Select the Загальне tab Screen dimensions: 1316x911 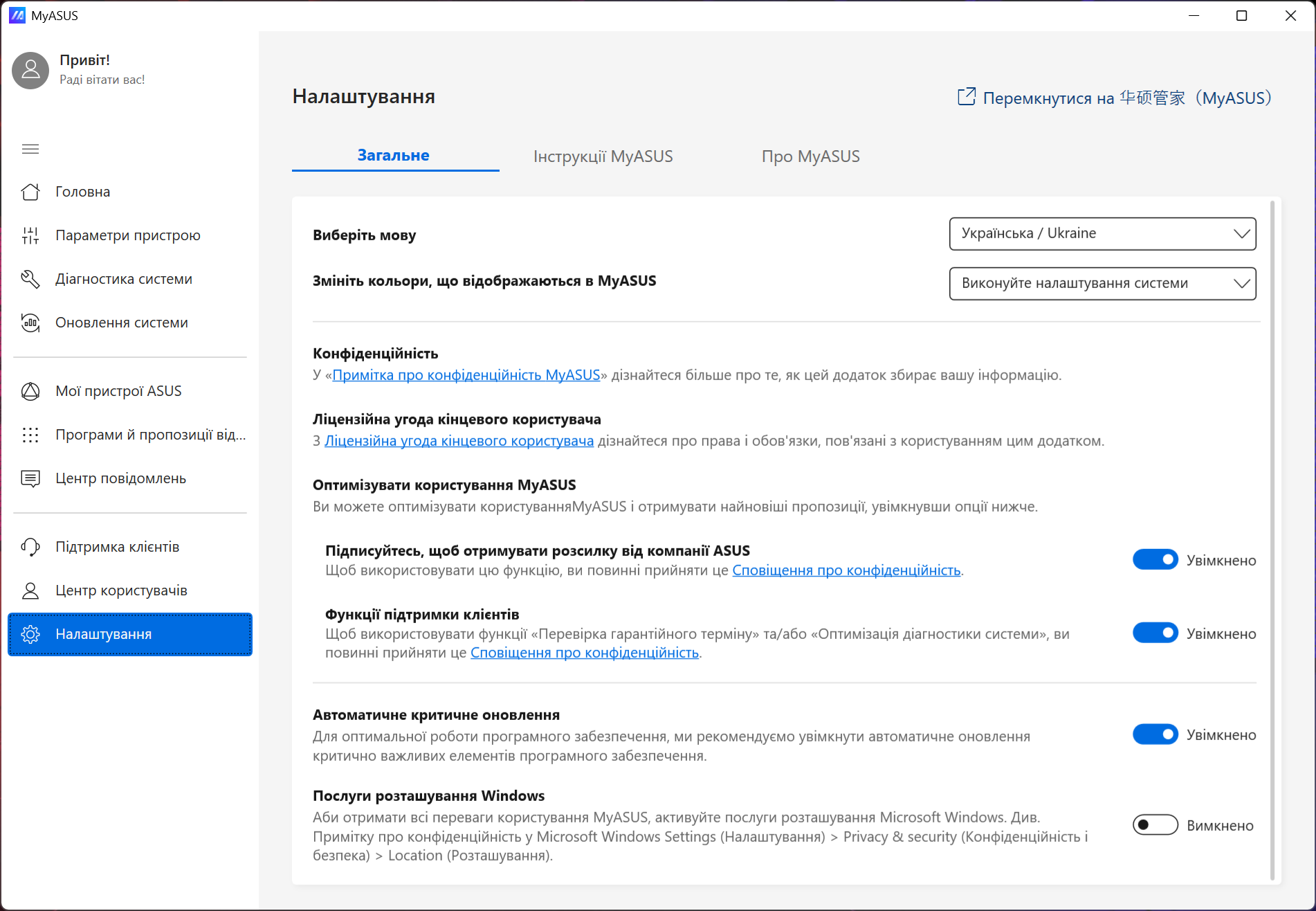pyautogui.click(x=395, y=156)
